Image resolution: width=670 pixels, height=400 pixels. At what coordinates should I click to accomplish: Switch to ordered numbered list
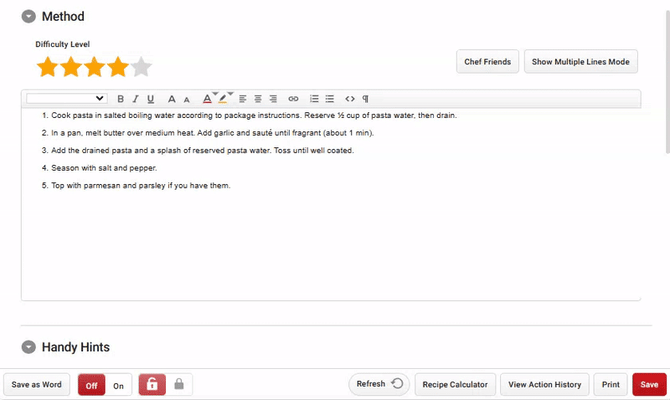click(314, 99)
